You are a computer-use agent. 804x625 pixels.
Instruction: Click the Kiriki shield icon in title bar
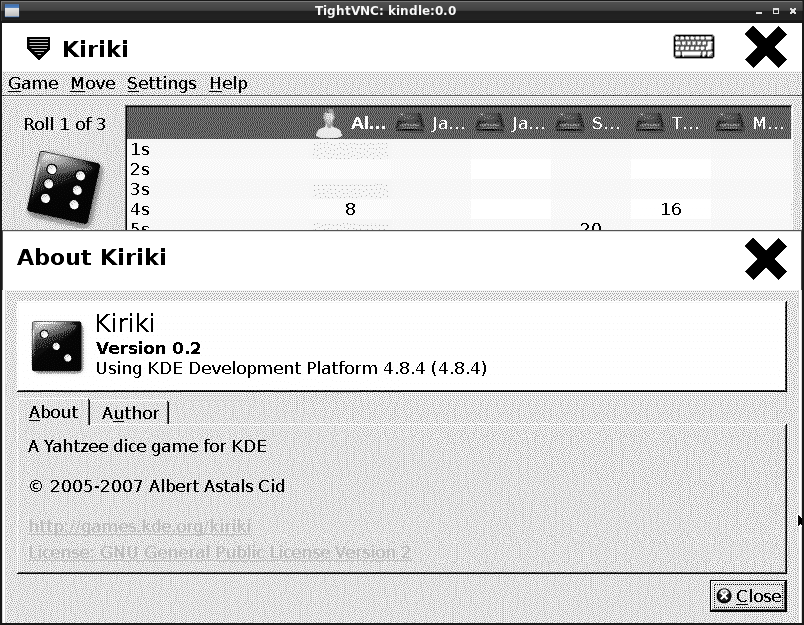(38, 48)
